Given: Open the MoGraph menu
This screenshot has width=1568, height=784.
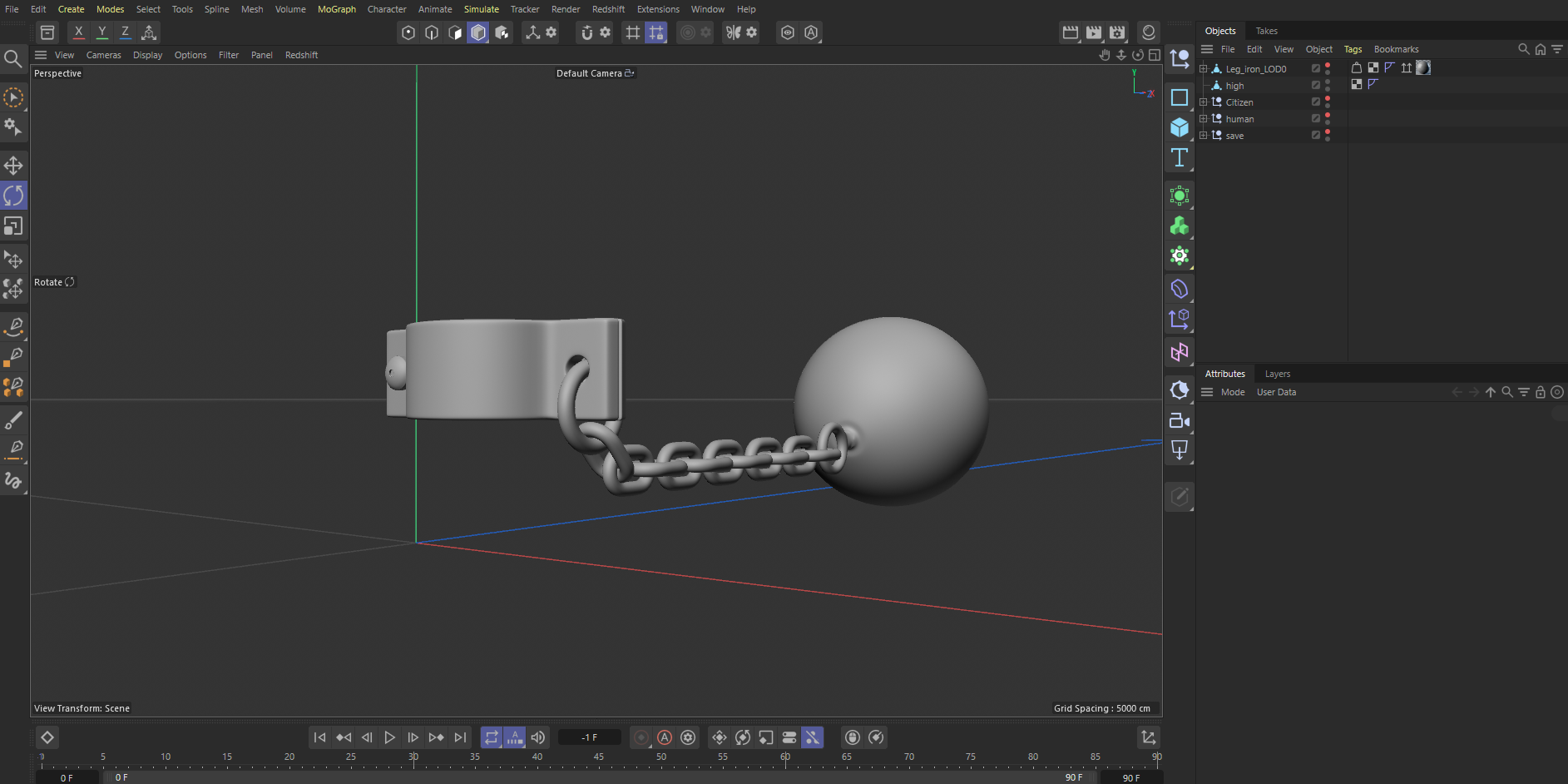Looking at the screenshot, I should (336, 9).
